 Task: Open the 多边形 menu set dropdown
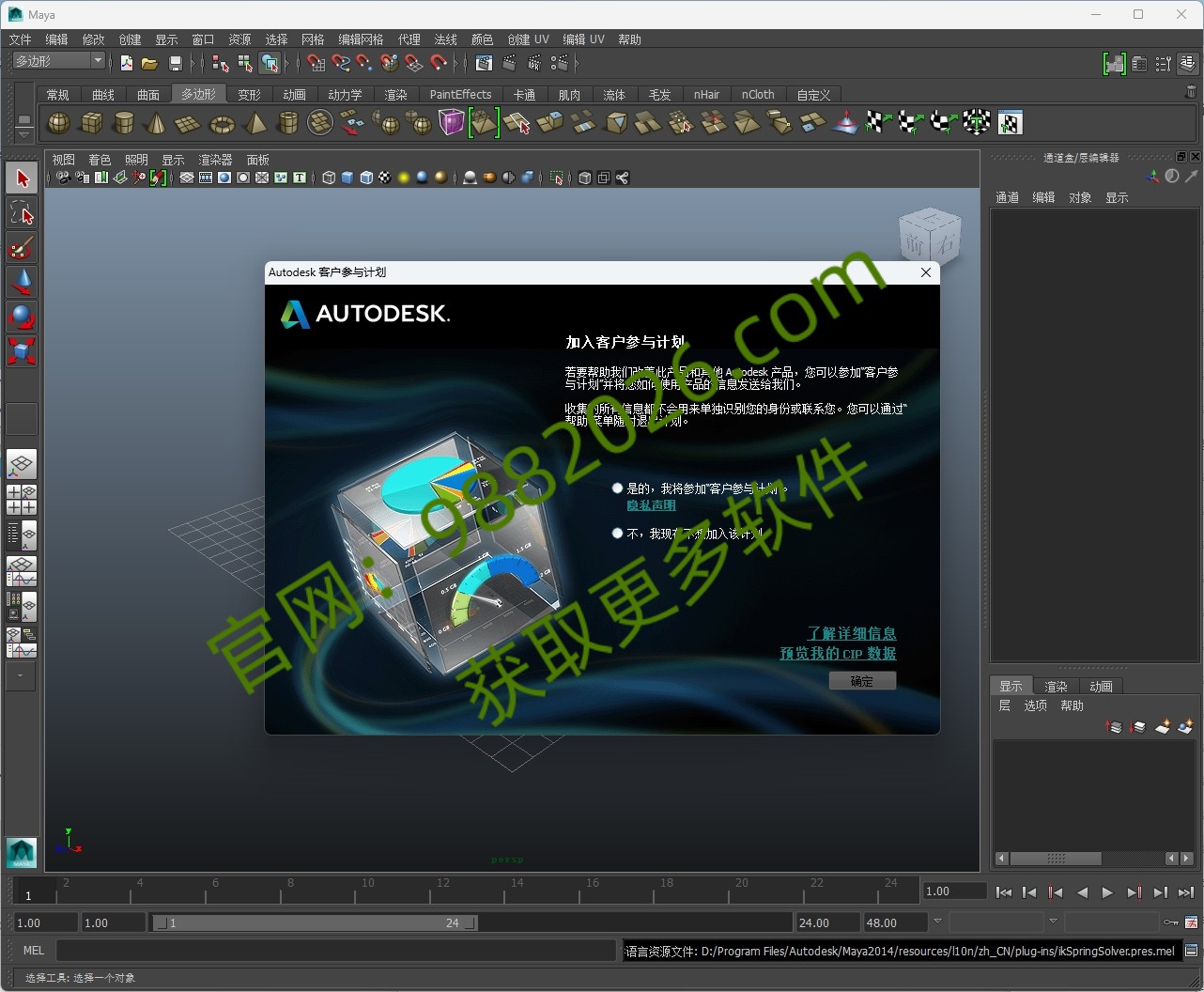pos(58,61)
